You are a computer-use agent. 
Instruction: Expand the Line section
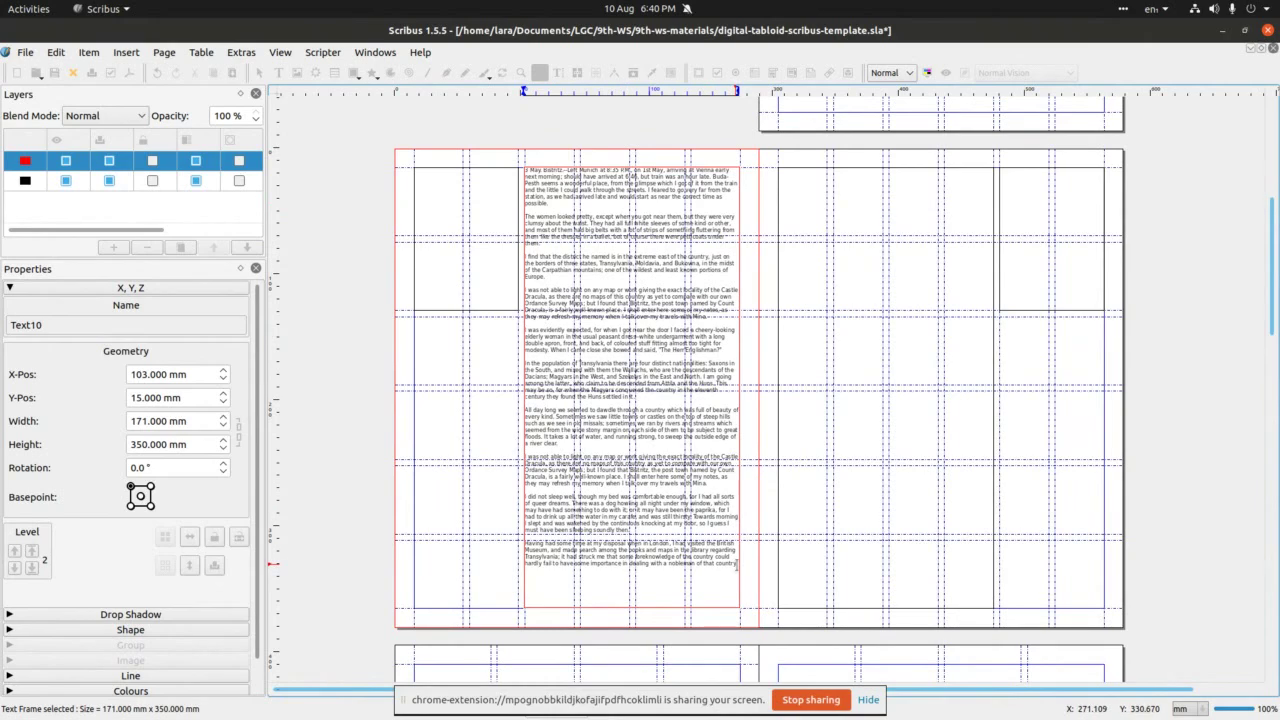tap(130, 676)
